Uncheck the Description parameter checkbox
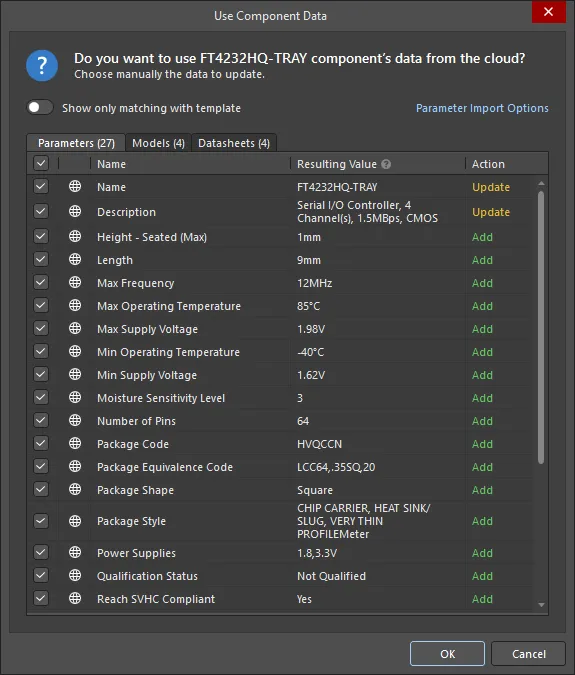 click(41, 211)
